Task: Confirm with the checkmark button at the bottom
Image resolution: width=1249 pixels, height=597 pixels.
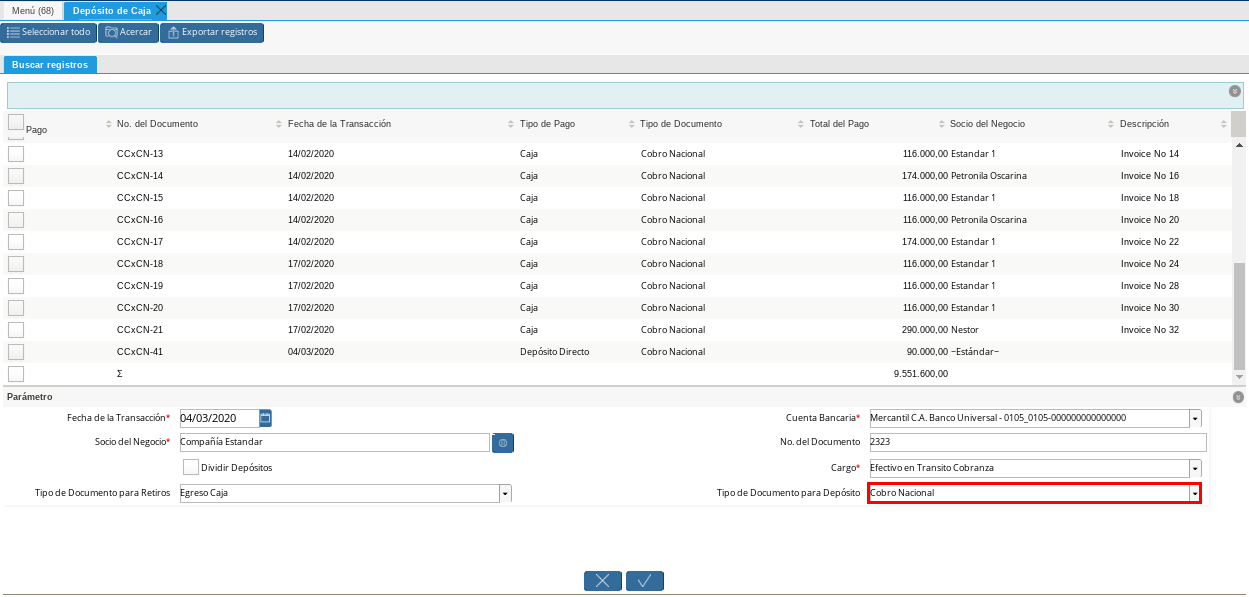Action: tap(645, 581)
